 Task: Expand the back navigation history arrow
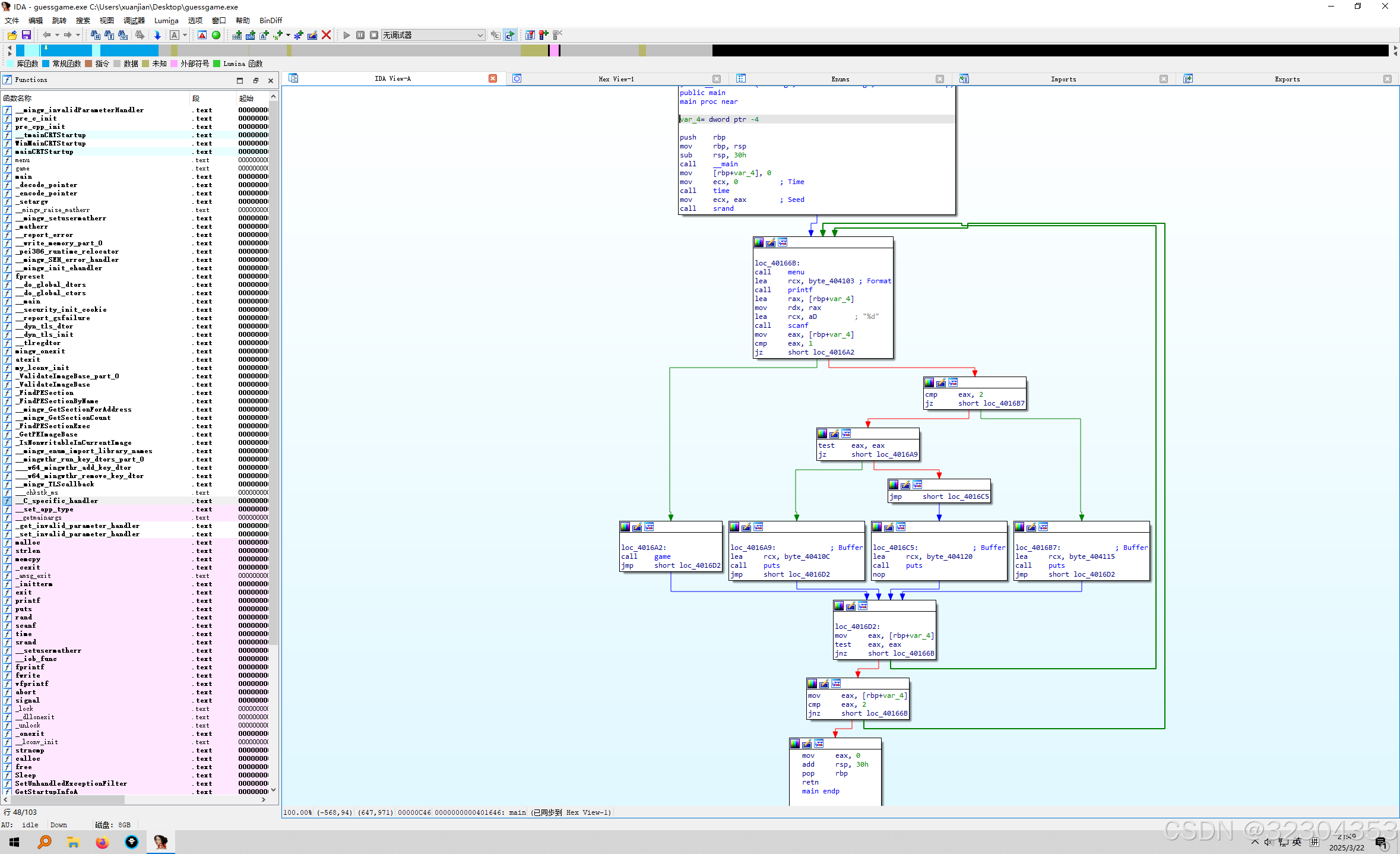[x=57, y=35]
